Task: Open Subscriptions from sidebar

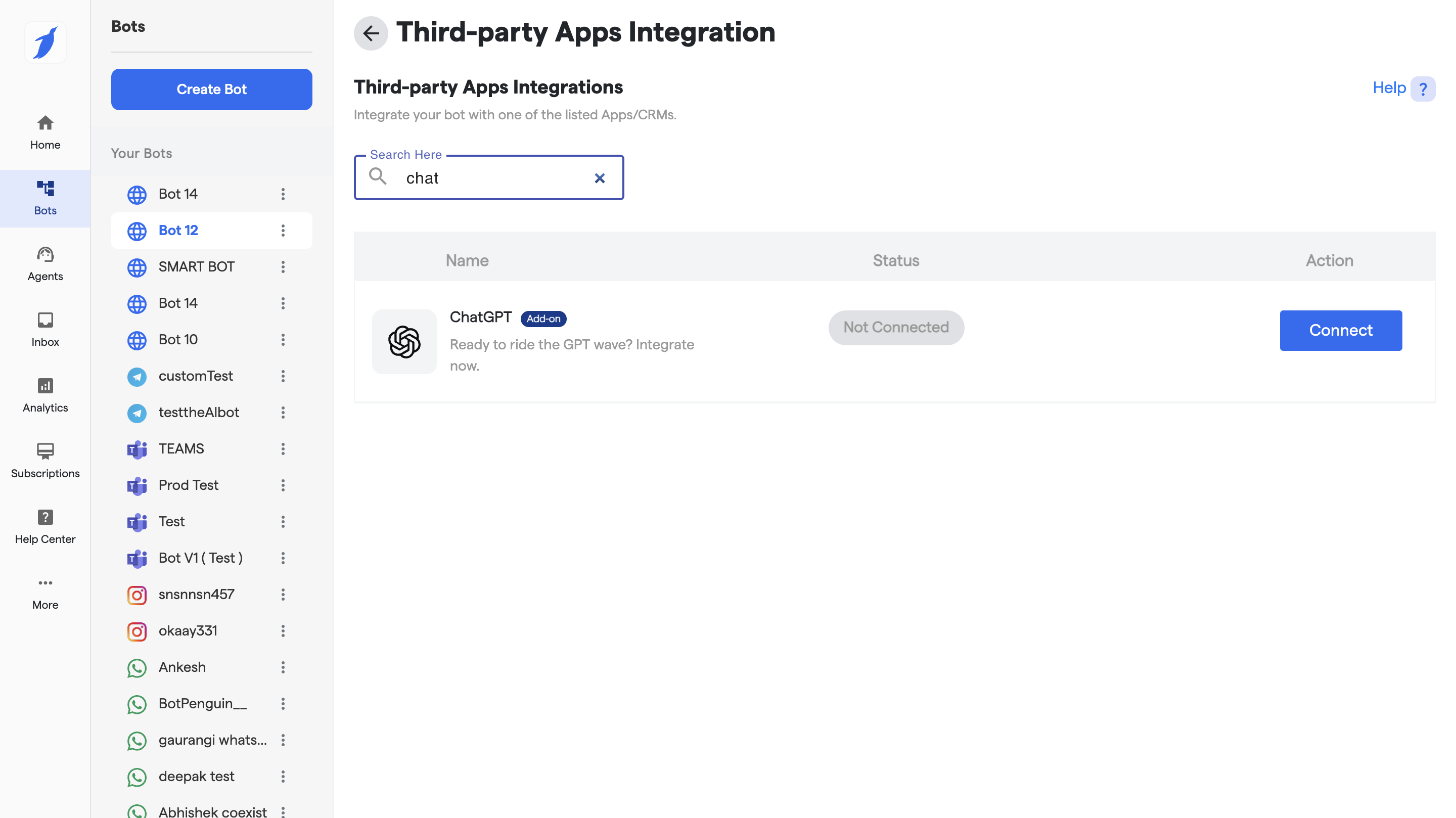Action: 45,460
